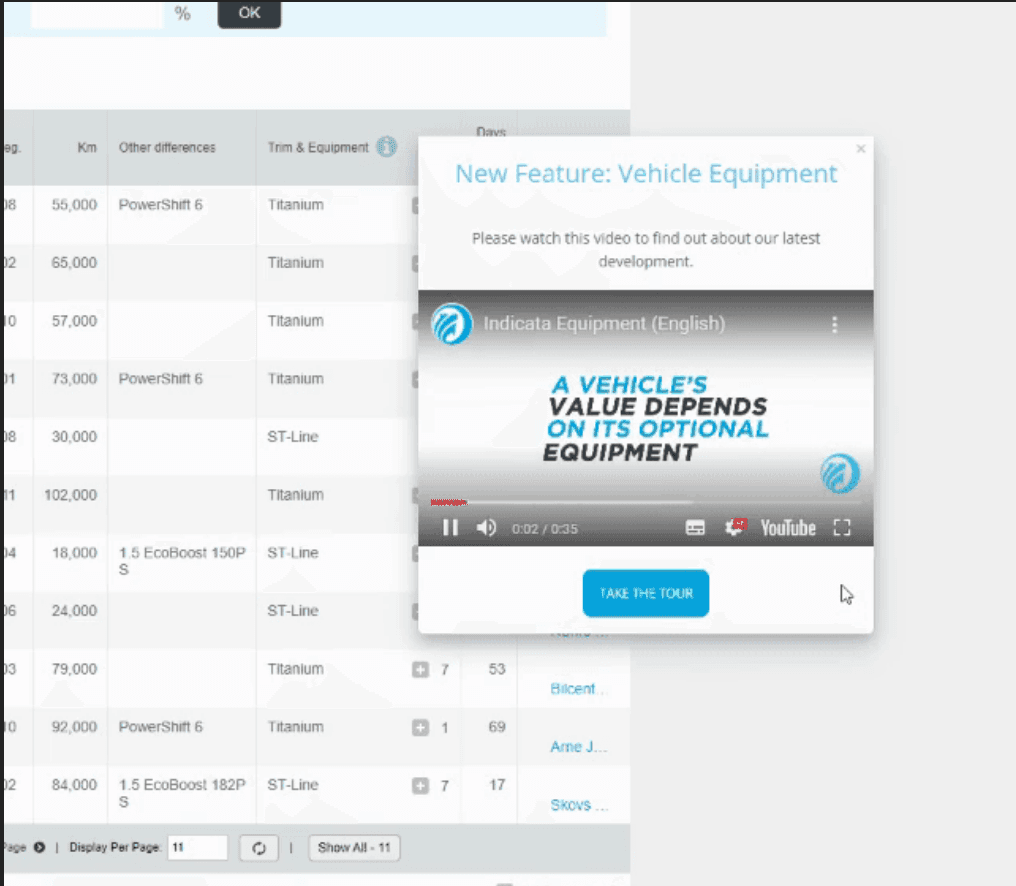Image resolution: width=1016 pixels, height=886 pixels.
Task: Open the Arne J... dealer link
Action: [x=579, y=747]
